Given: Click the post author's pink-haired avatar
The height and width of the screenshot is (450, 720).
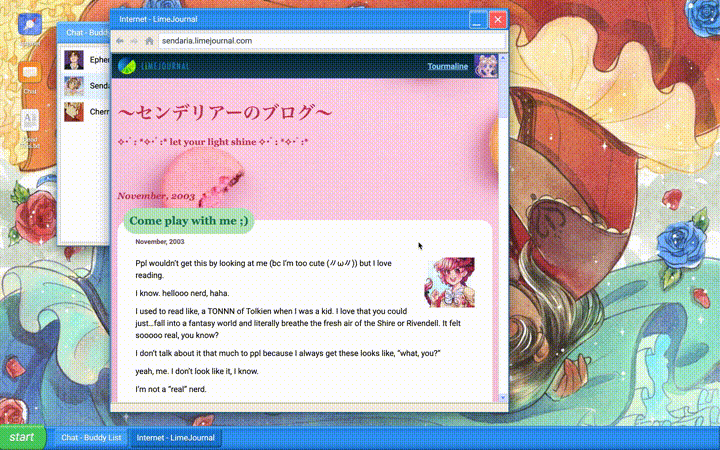Looking at the screenshot, I should pos(450,282).
